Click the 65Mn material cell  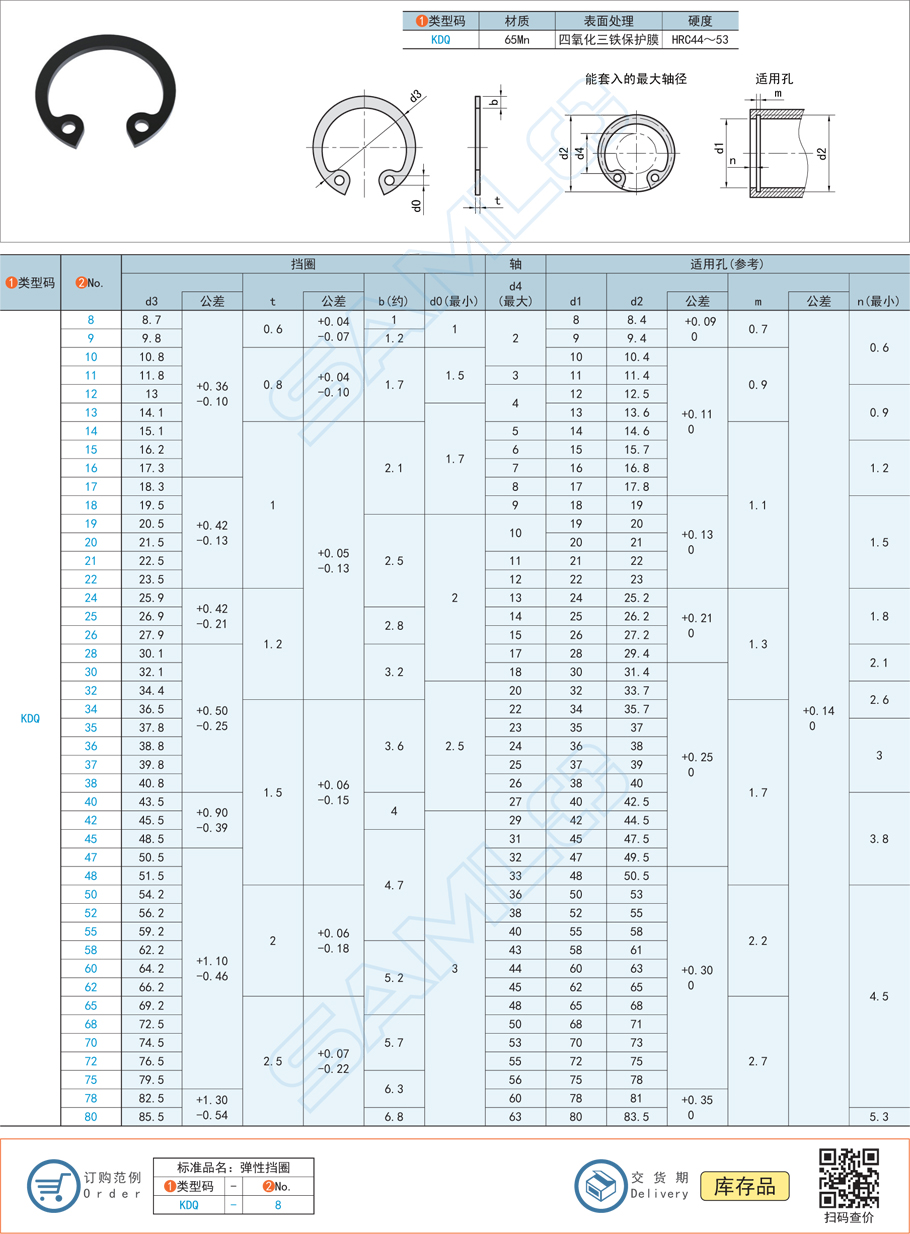[x=517, y=40]
